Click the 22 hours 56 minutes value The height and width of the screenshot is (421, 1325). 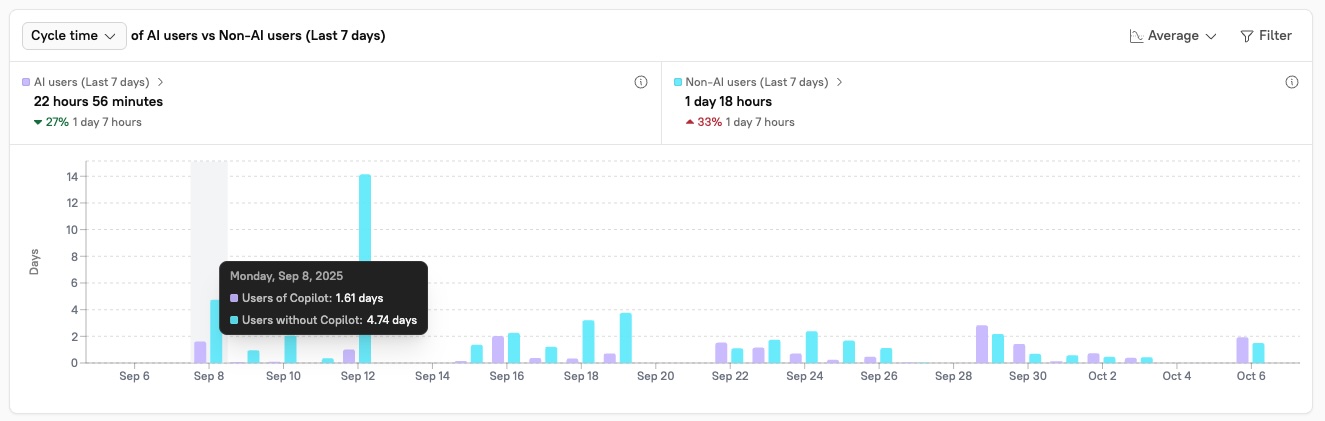coord(98,102)
